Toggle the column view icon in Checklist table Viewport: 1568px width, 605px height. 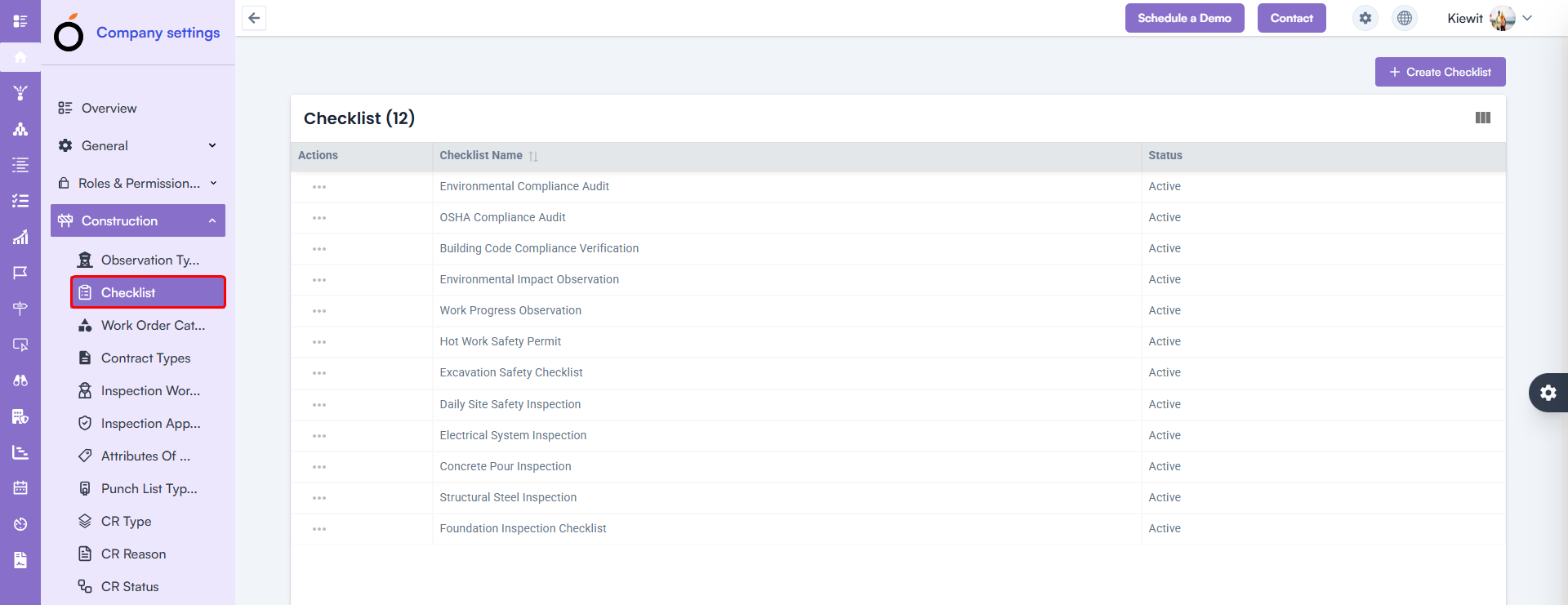[1483, 118]
